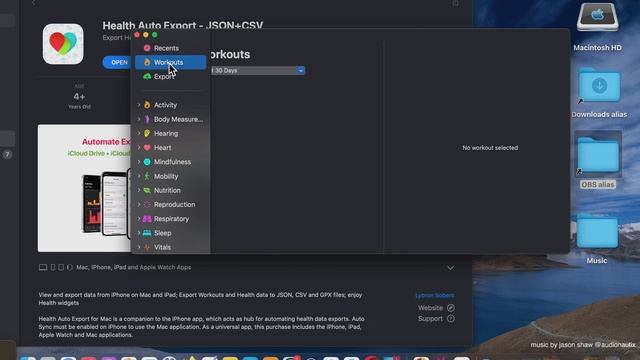Click the 4+ age rating
The image size is (640, 360).
click(x=79, y=97)
